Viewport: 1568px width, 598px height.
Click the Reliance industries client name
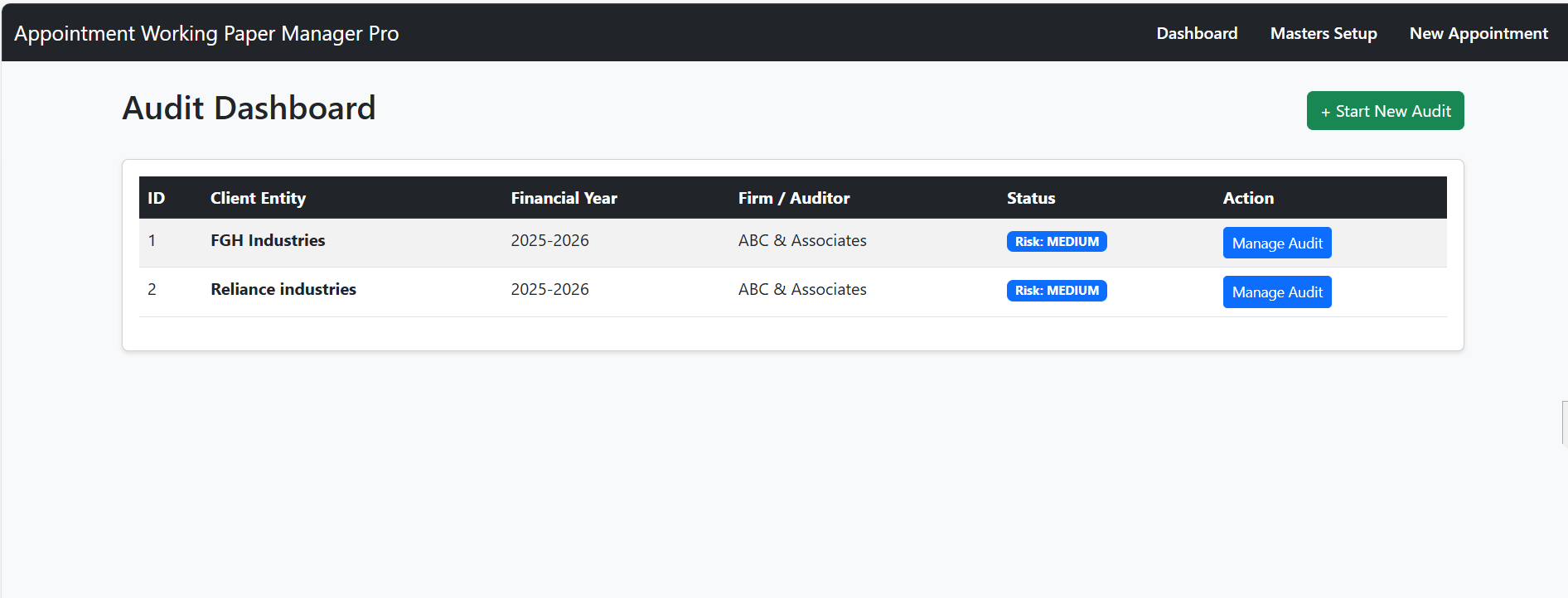(283, 289)
